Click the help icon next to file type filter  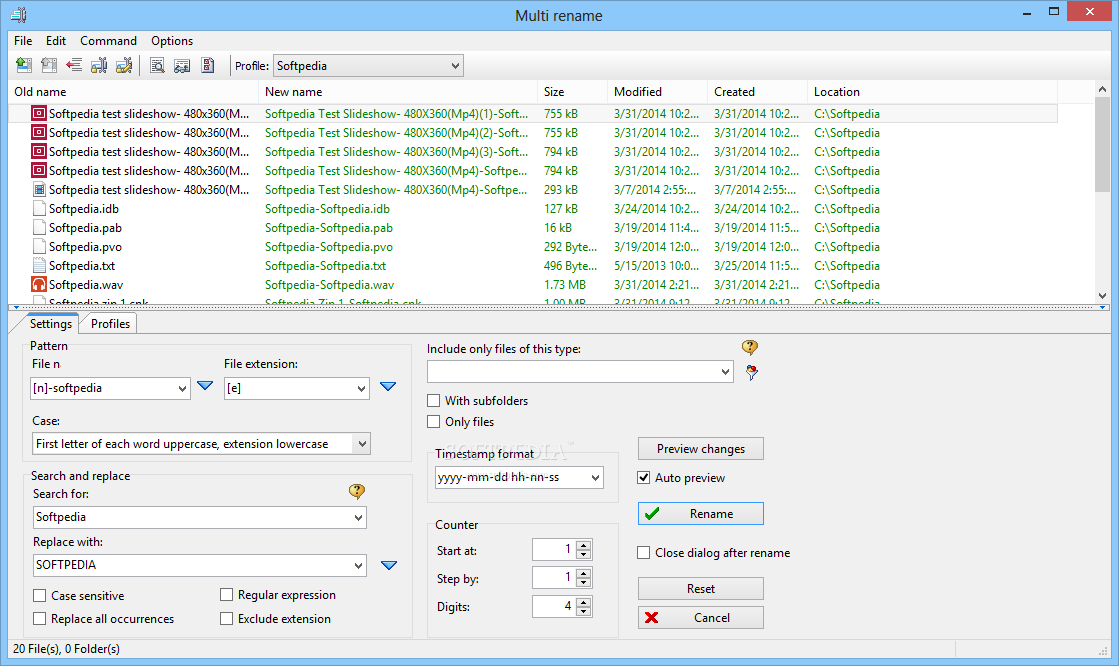[749, 348]
